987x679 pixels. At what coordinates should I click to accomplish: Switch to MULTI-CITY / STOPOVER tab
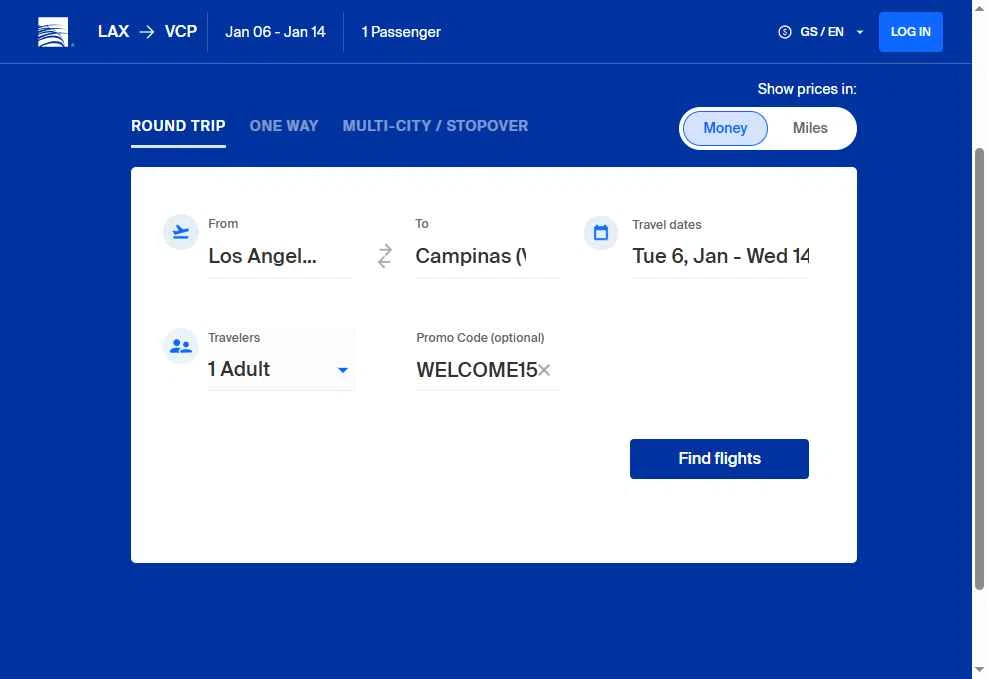(x=436, y=126)
